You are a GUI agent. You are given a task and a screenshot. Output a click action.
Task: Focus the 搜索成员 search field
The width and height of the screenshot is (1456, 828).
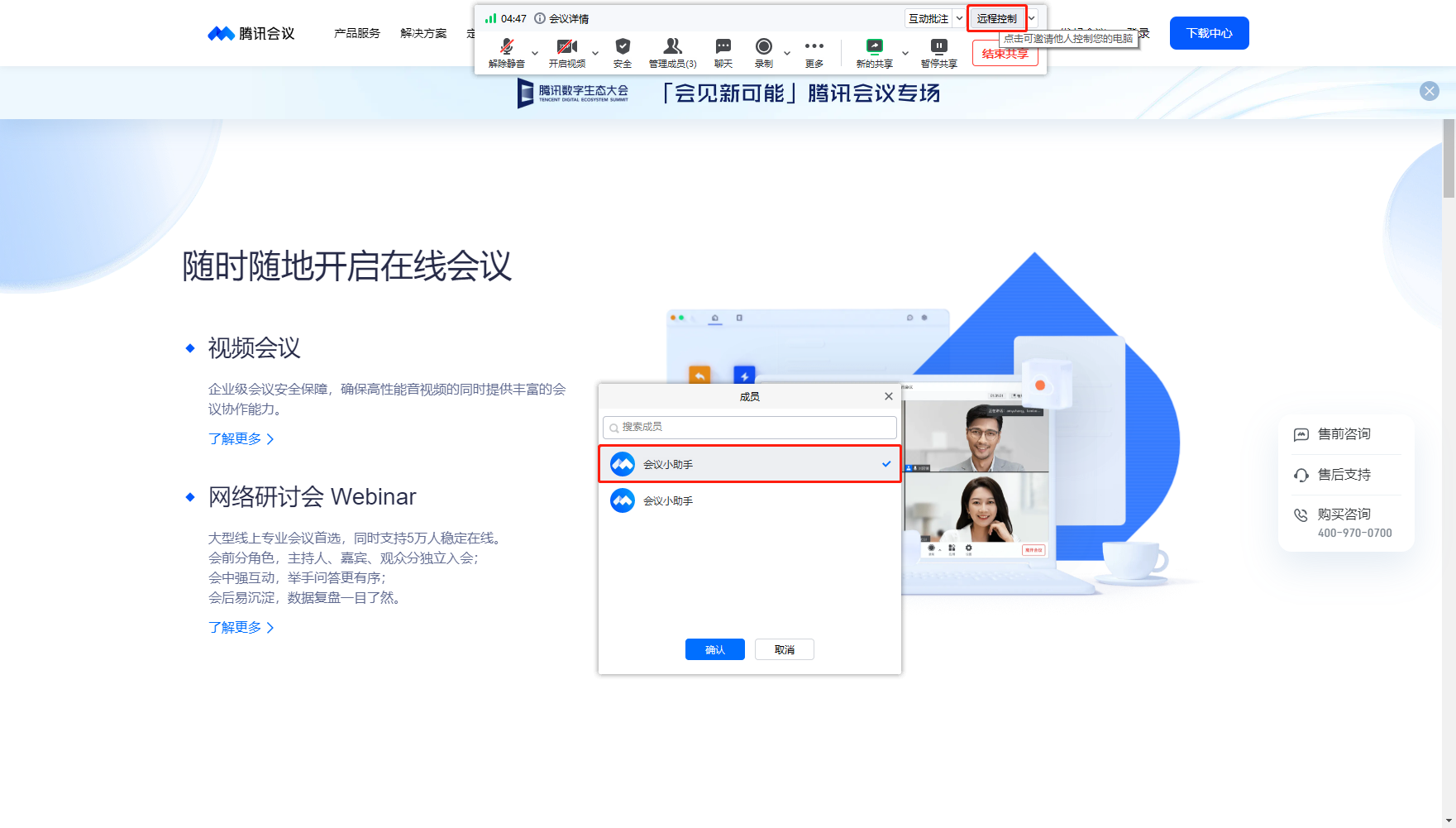[750, 427]
